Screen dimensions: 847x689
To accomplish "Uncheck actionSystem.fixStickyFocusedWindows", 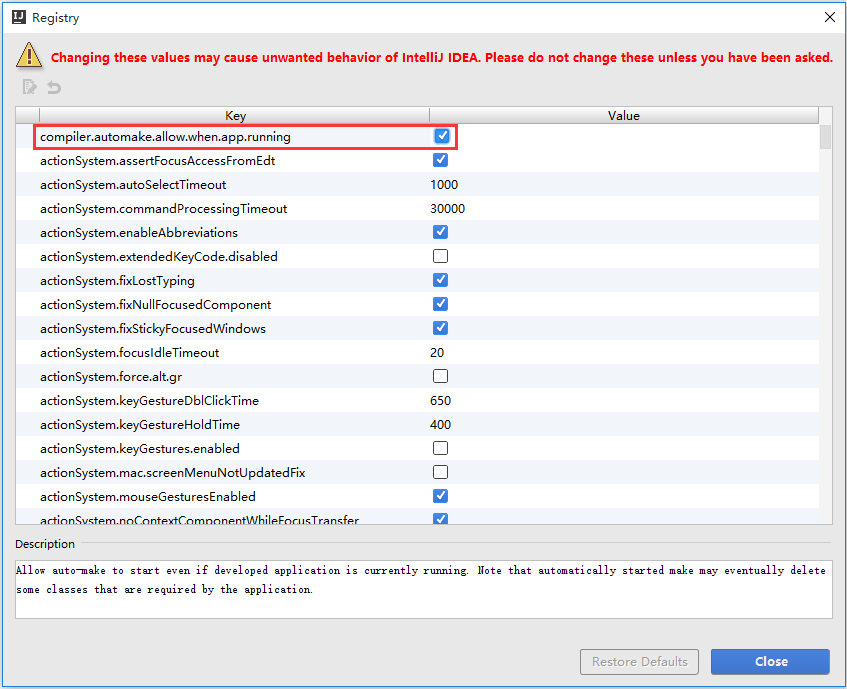I will [x=440, y=328].
